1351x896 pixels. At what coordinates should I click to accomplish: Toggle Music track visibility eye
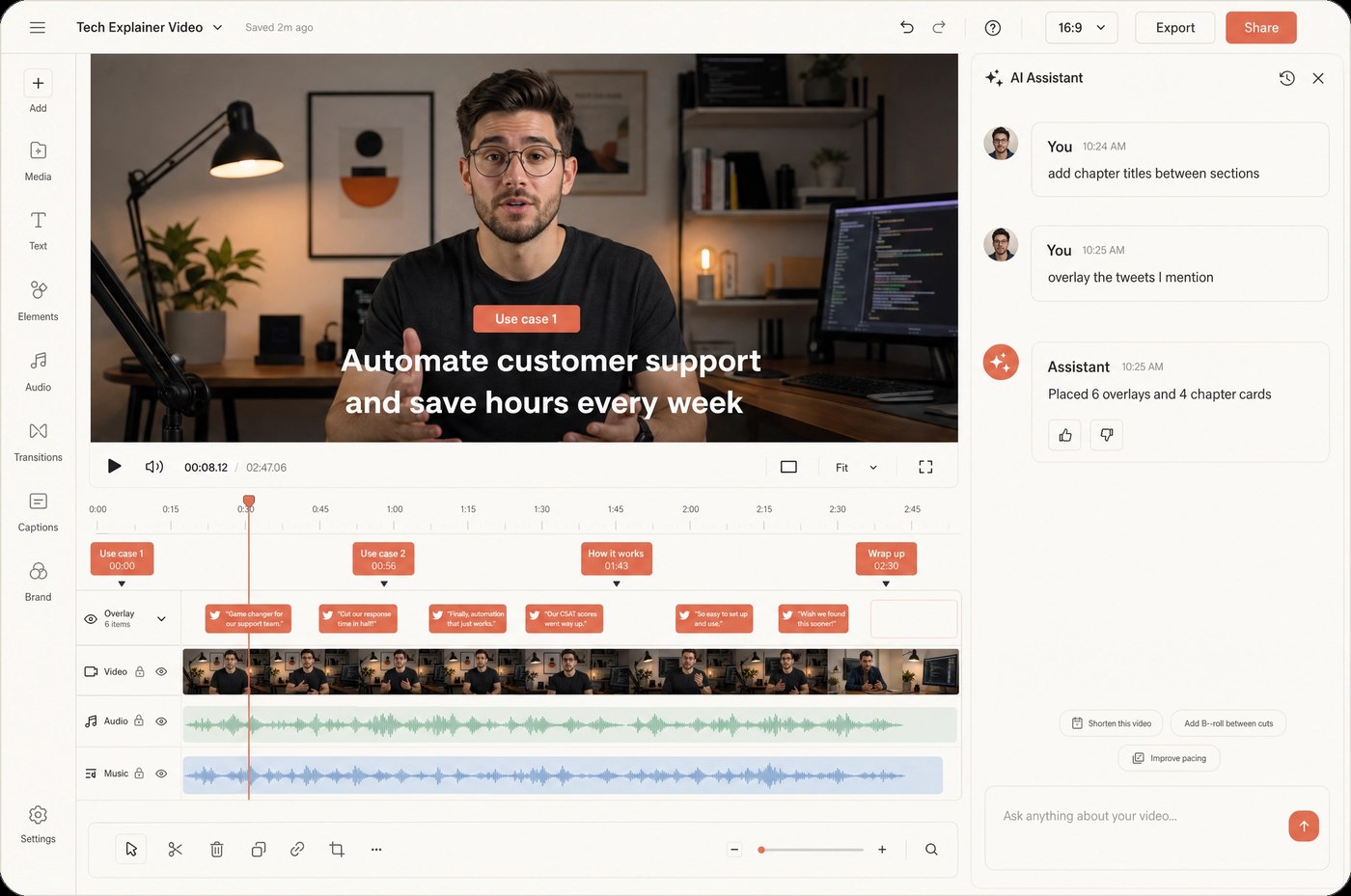pos(161,774)
